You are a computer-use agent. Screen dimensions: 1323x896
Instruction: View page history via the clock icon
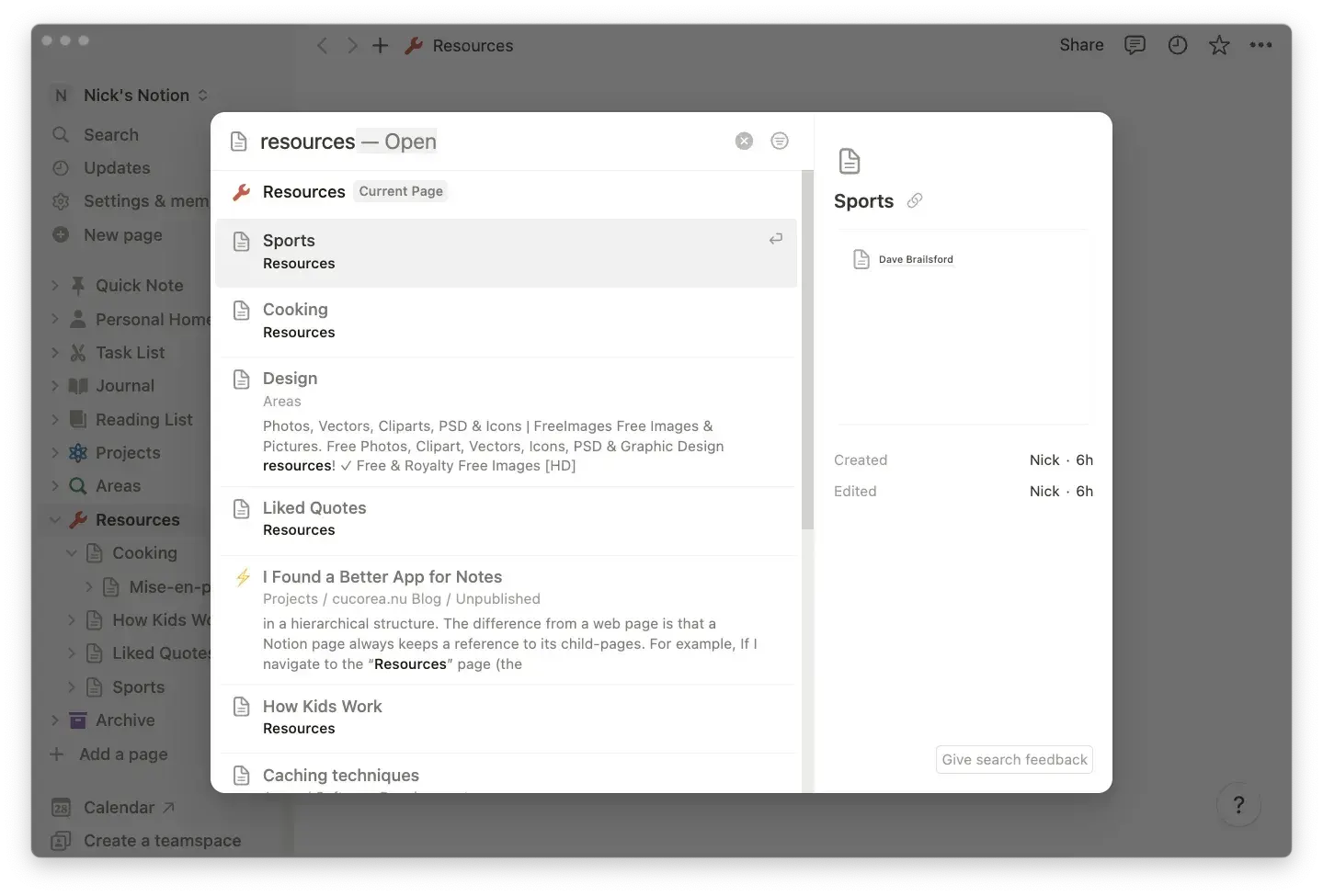[1177, 44]
